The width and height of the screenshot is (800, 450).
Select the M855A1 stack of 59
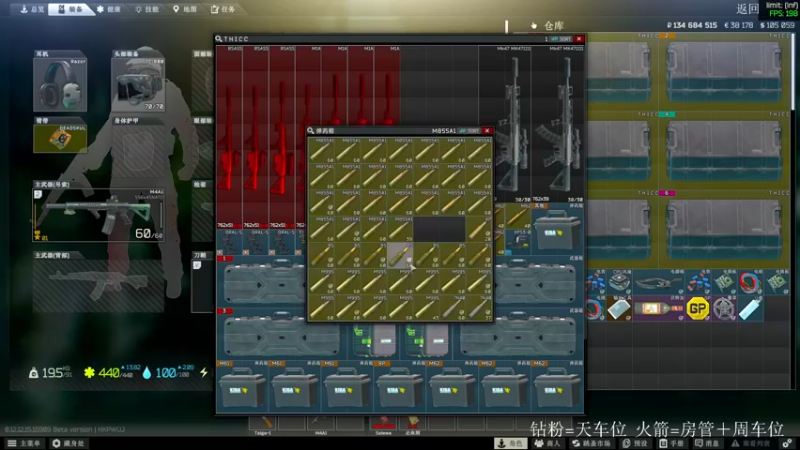pyautogui.click(x=400, y=229)
